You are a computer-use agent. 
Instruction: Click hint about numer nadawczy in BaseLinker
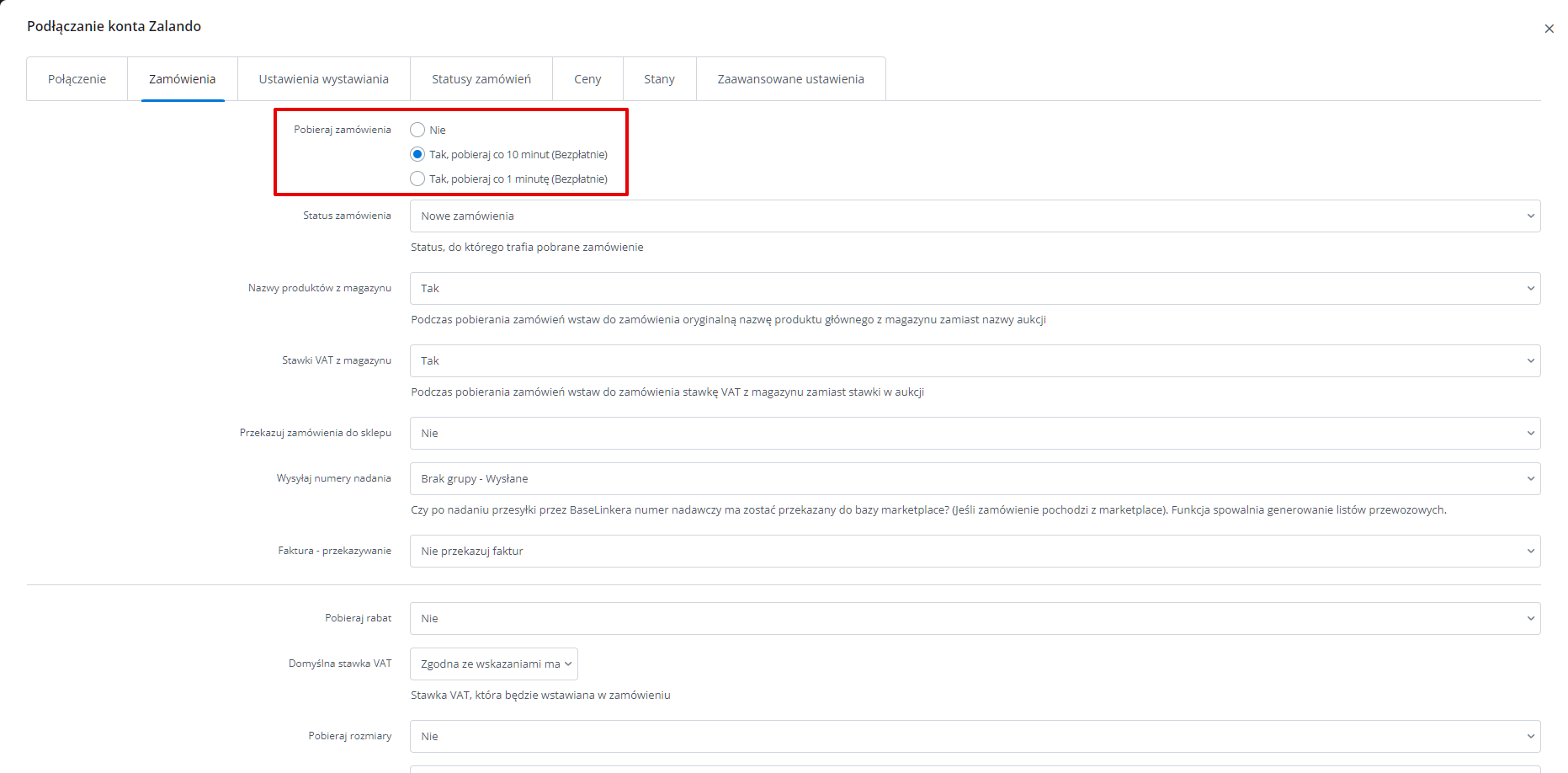(x=928, y=510)
